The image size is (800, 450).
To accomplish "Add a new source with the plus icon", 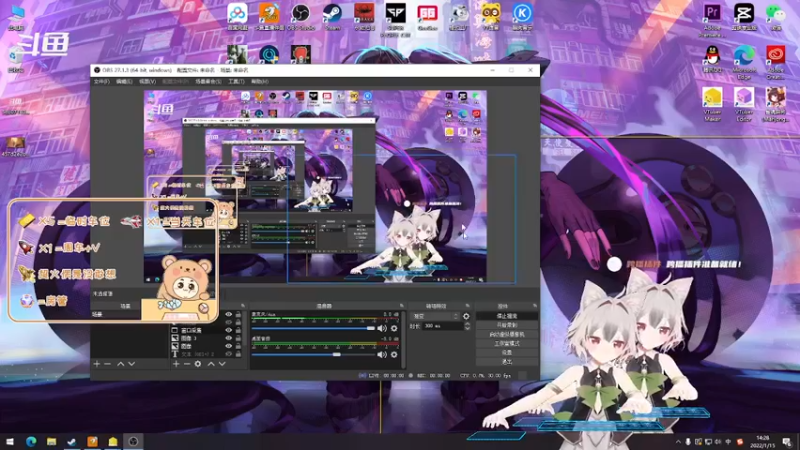I will click(176, 364).
